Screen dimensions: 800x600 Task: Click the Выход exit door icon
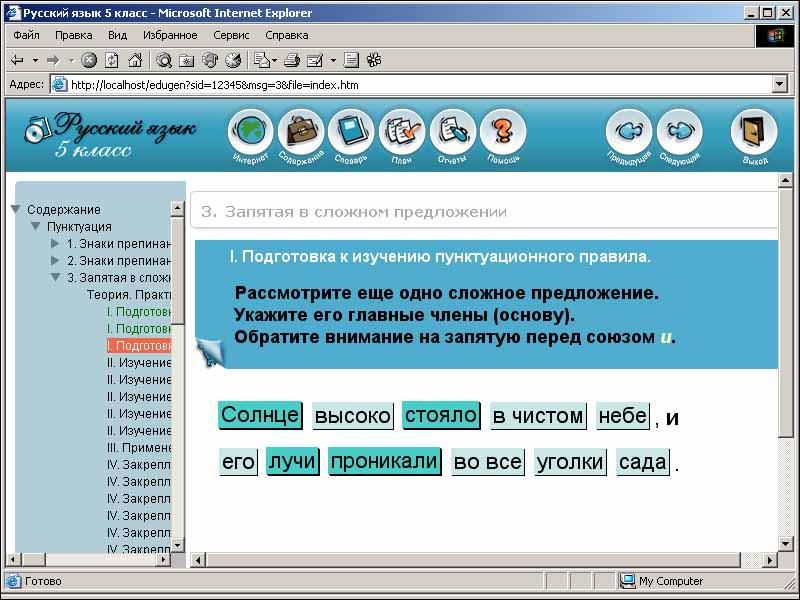tap(755, 133)
